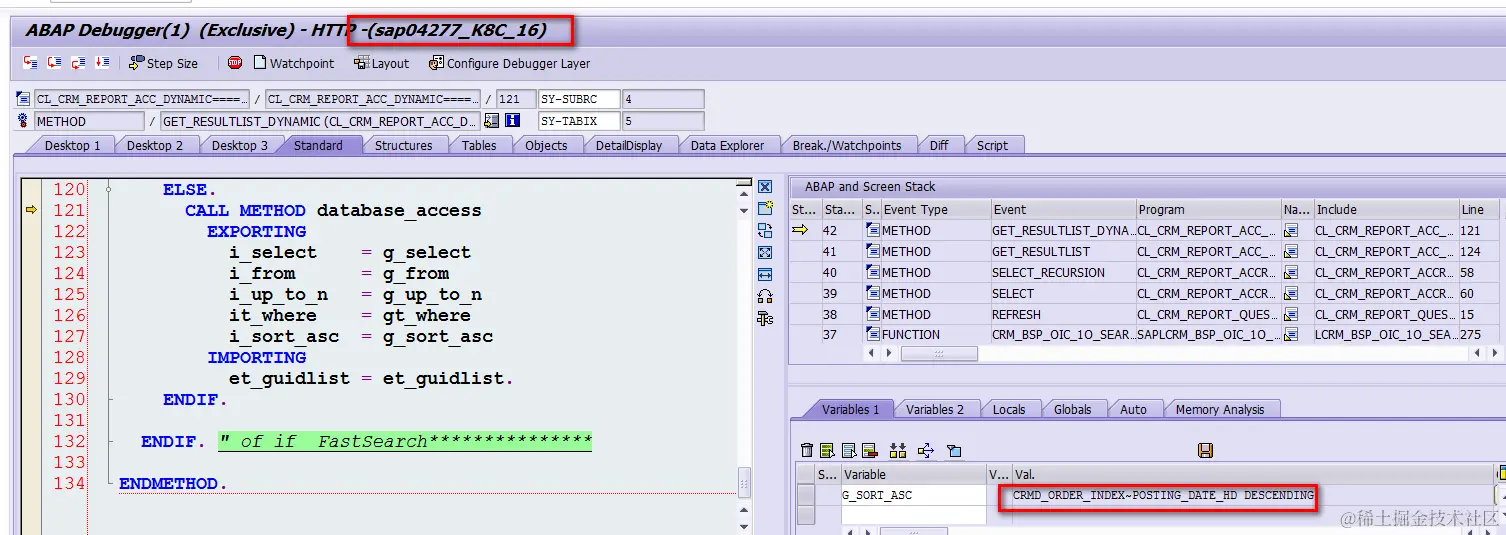Click the Step Over (execute) debugger icon
The image size is (1506, 535).
[x=54, y=63]
